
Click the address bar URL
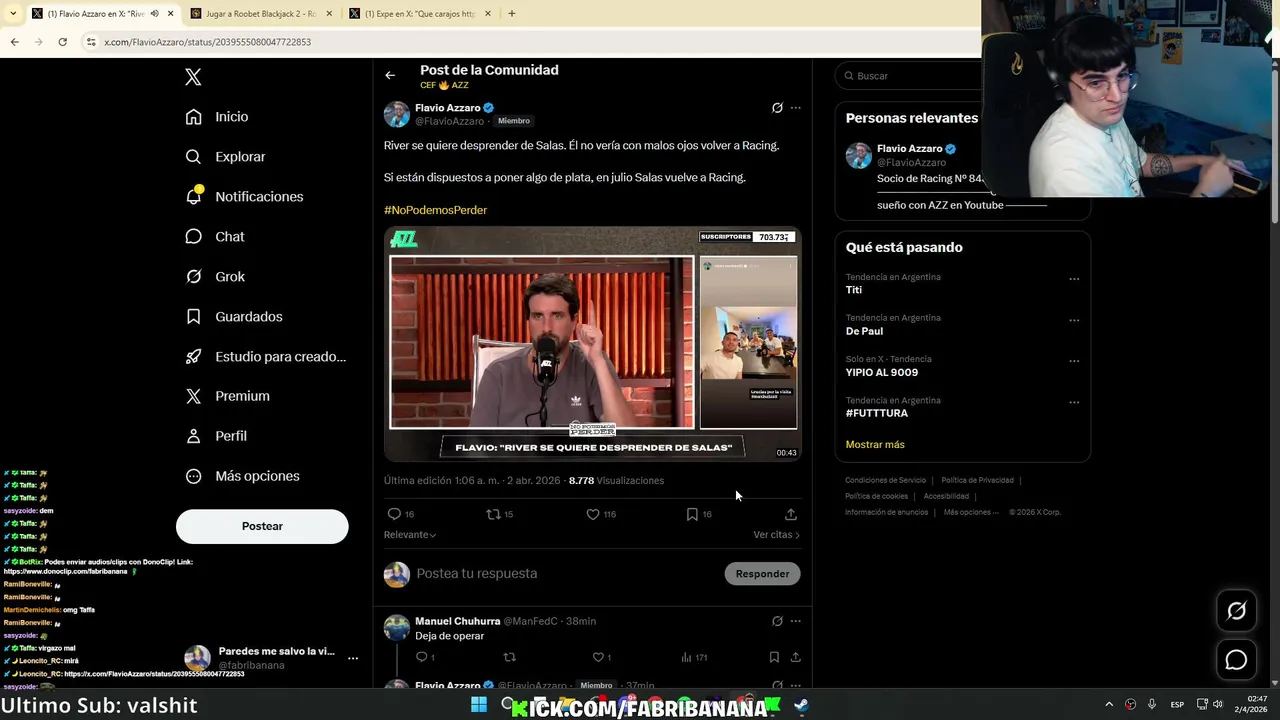point(208,42)
